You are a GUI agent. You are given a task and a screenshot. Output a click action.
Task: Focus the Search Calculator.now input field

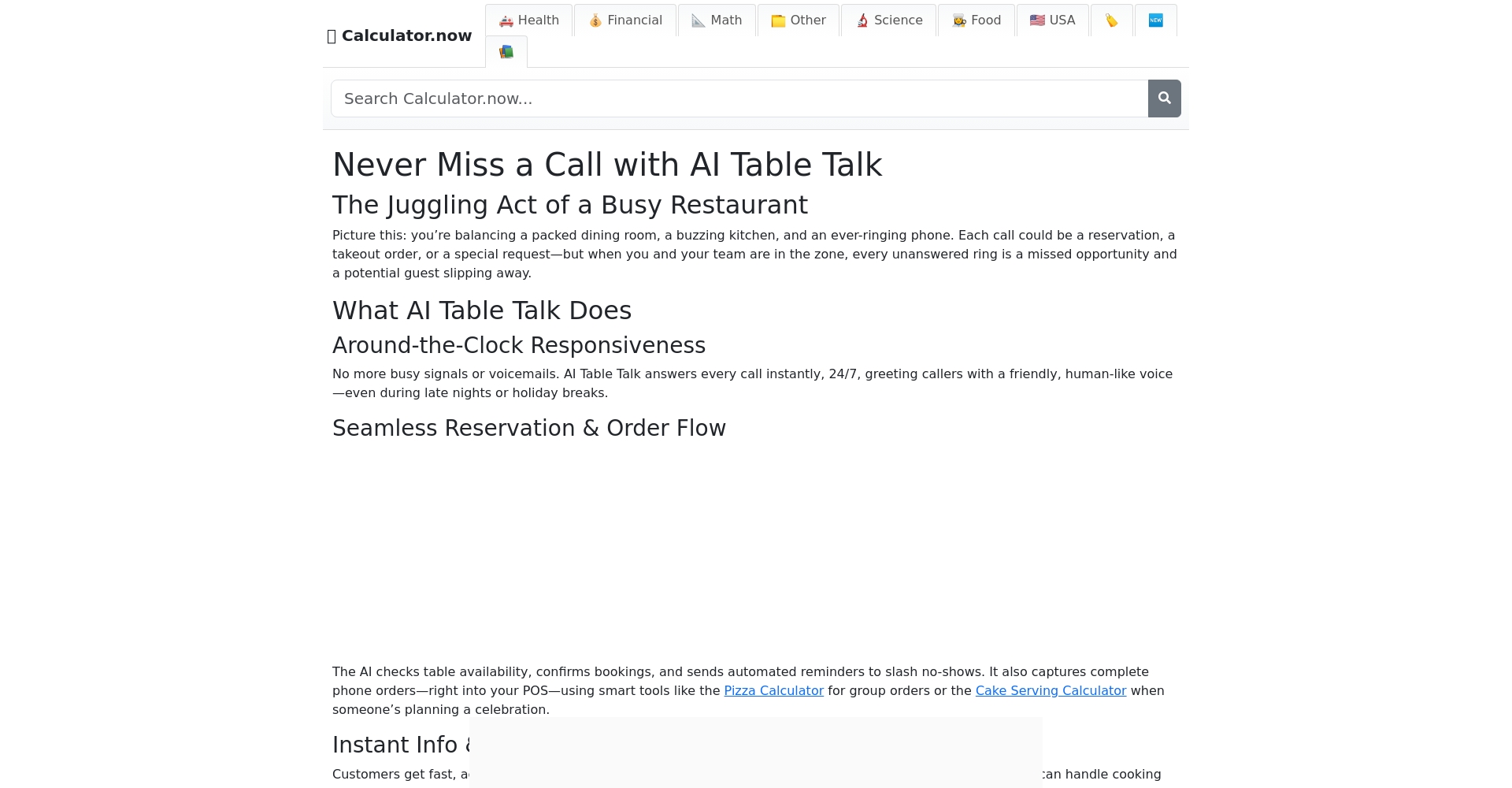click(739, 98)
